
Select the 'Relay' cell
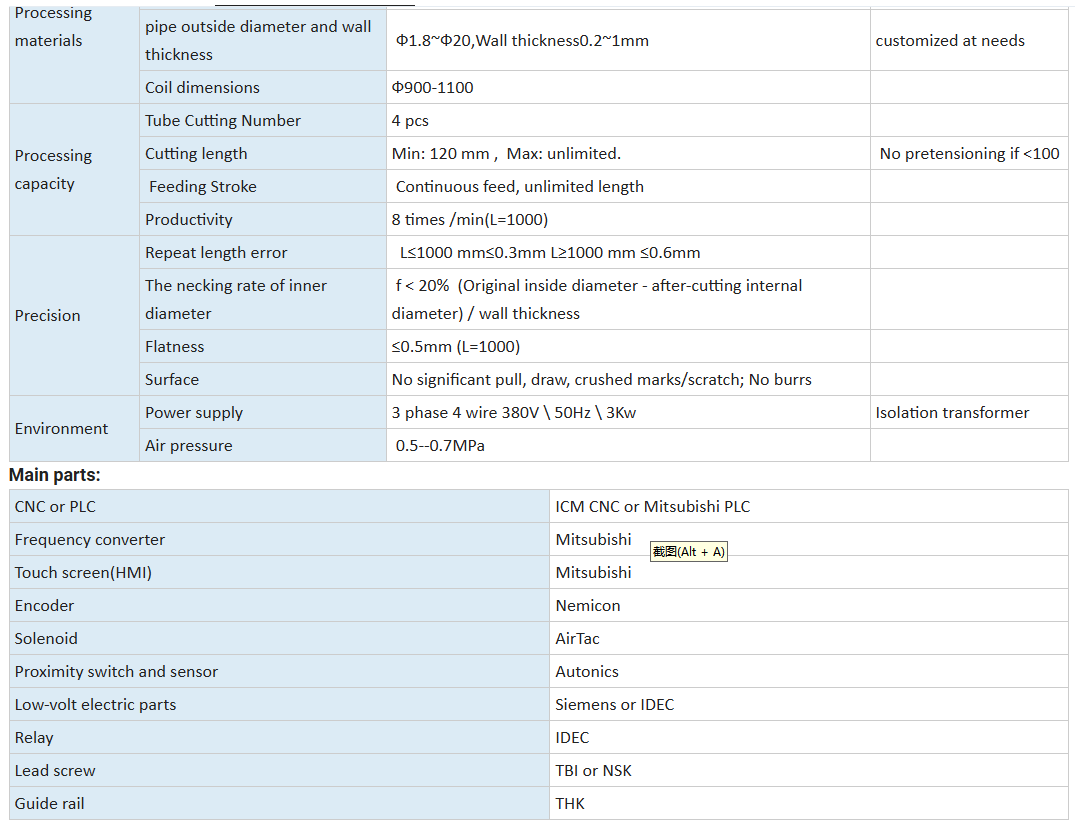point(279,737)
